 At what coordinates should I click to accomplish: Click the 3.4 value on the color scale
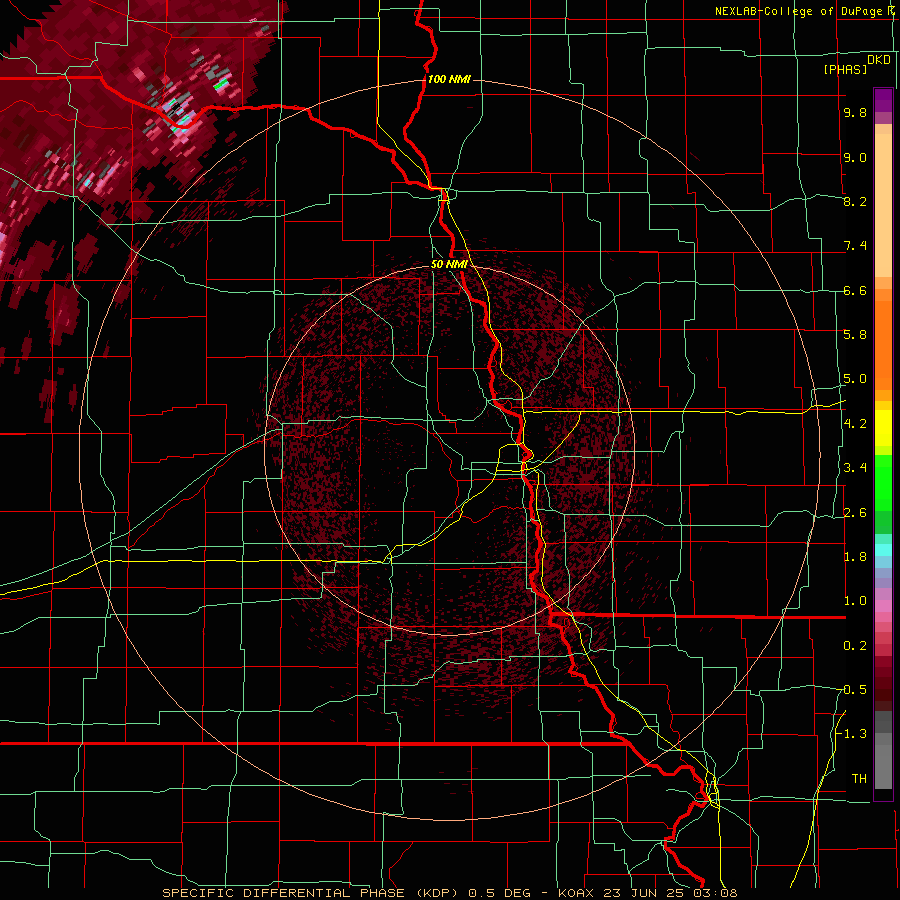click(x=855, y=467)
